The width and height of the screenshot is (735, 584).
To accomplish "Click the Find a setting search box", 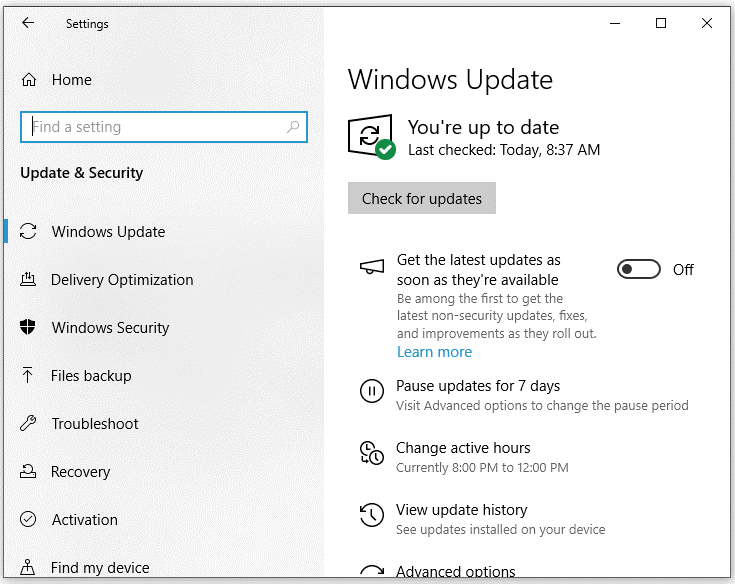I will pyautogui.click(x=155, y=127).
